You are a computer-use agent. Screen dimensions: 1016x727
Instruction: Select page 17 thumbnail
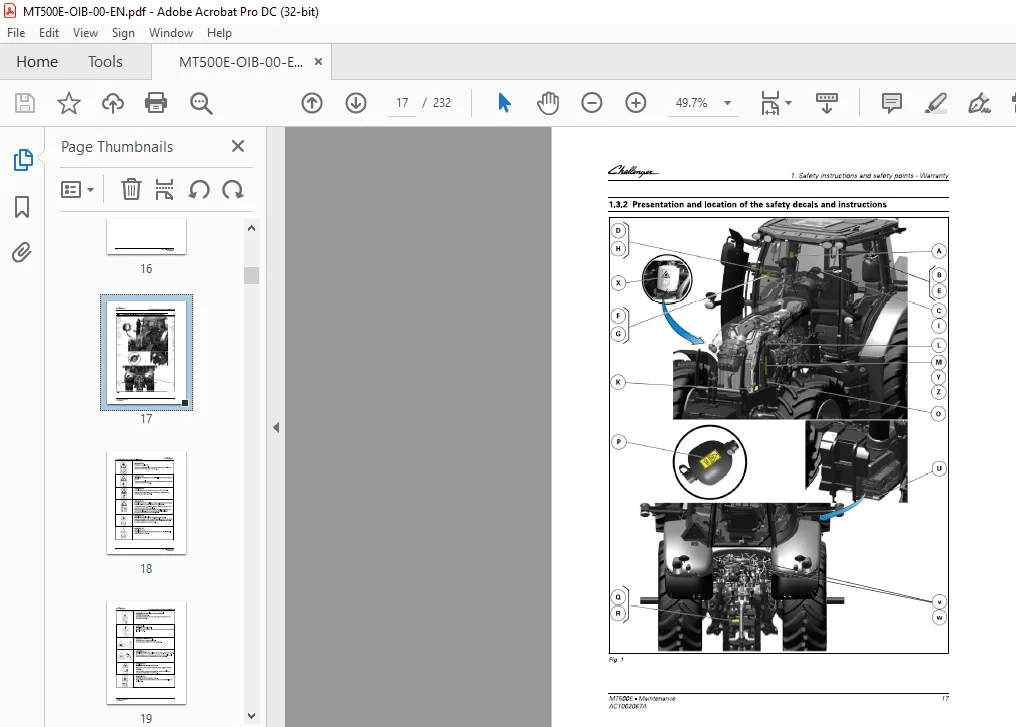click(146, 352)
